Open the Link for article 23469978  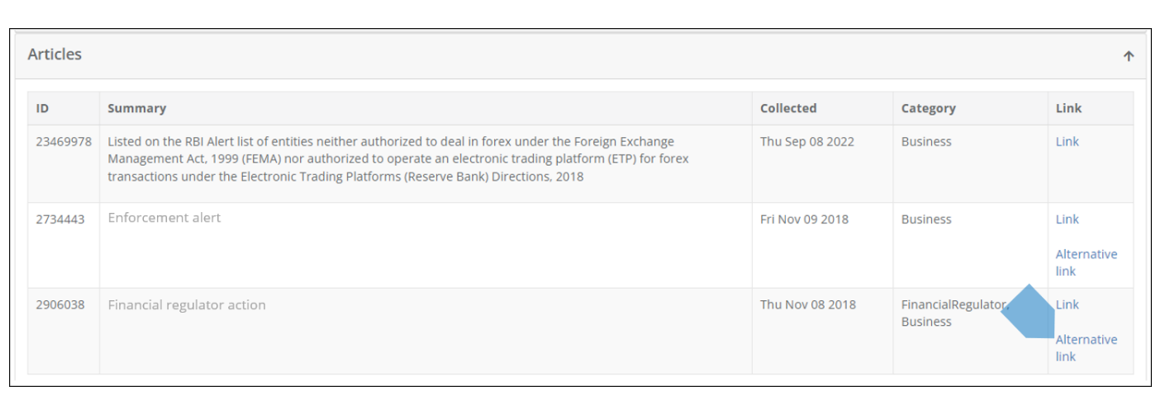pyautogui.click(x=1067, y=142)
